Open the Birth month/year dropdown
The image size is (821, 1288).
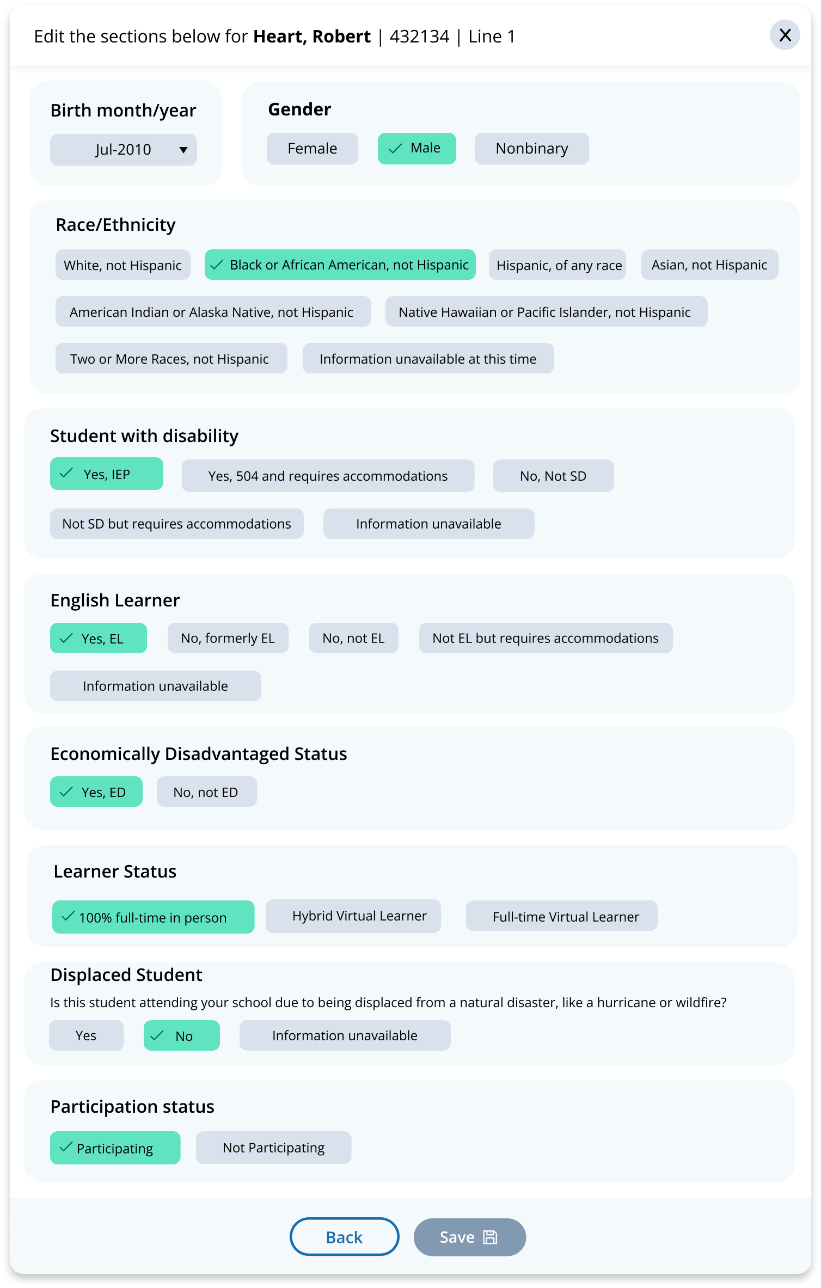pos(123,150)
